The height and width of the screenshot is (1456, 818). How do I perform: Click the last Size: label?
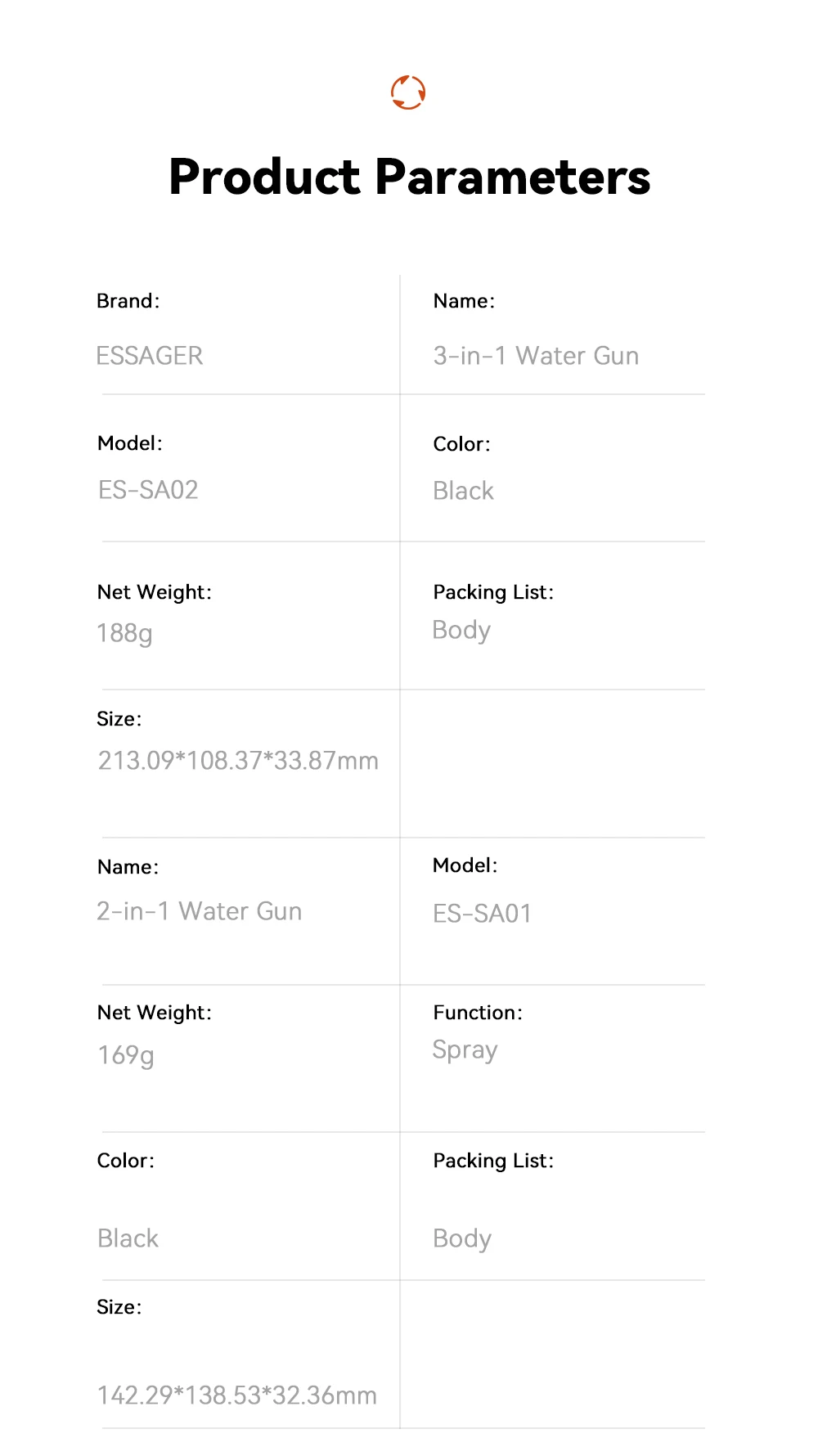[119, 1307]
